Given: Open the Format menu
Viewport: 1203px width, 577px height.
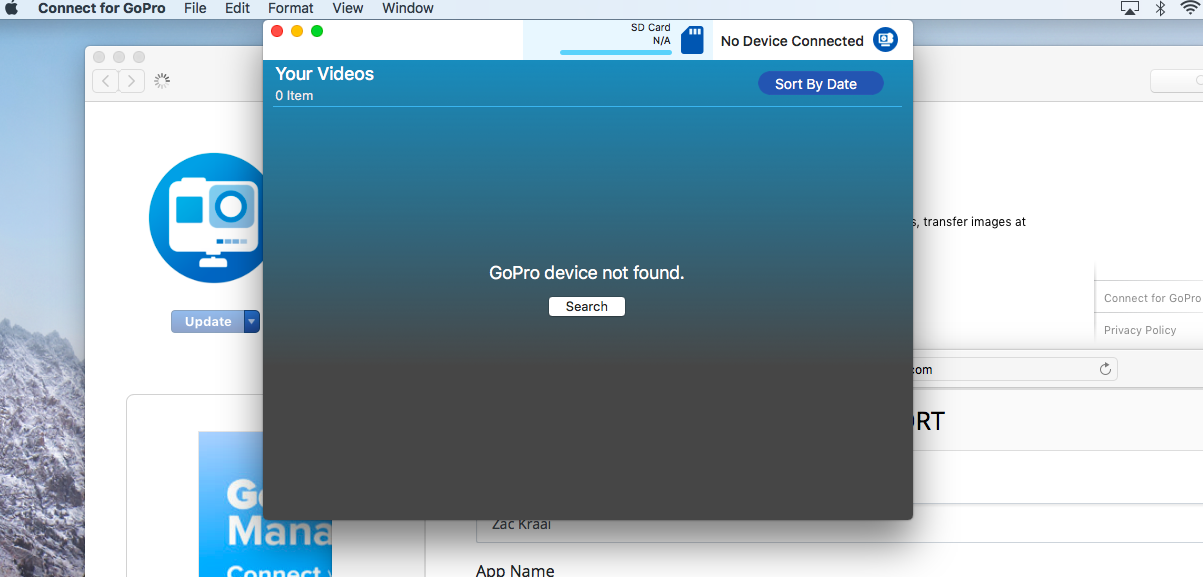Looking at the screenshot, I should pyautogui.click(x=291, y=8).
